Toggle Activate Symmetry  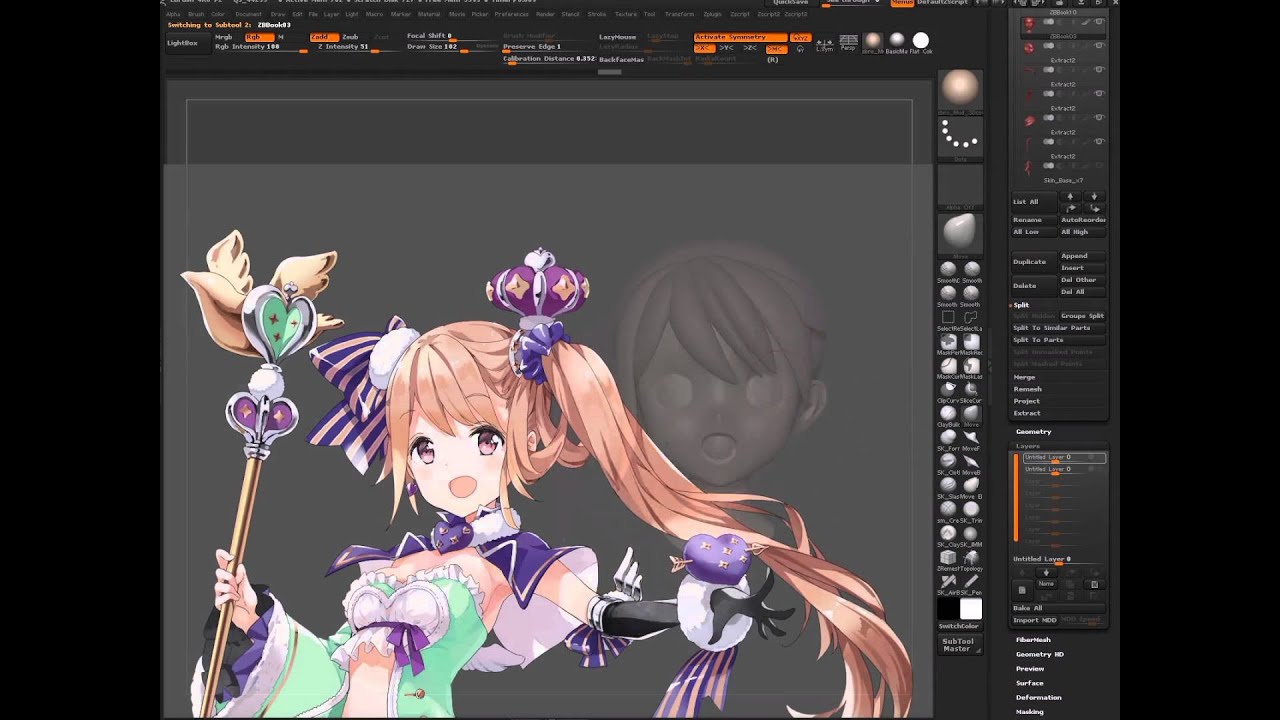pyautogui.click(x=740, y=37)
